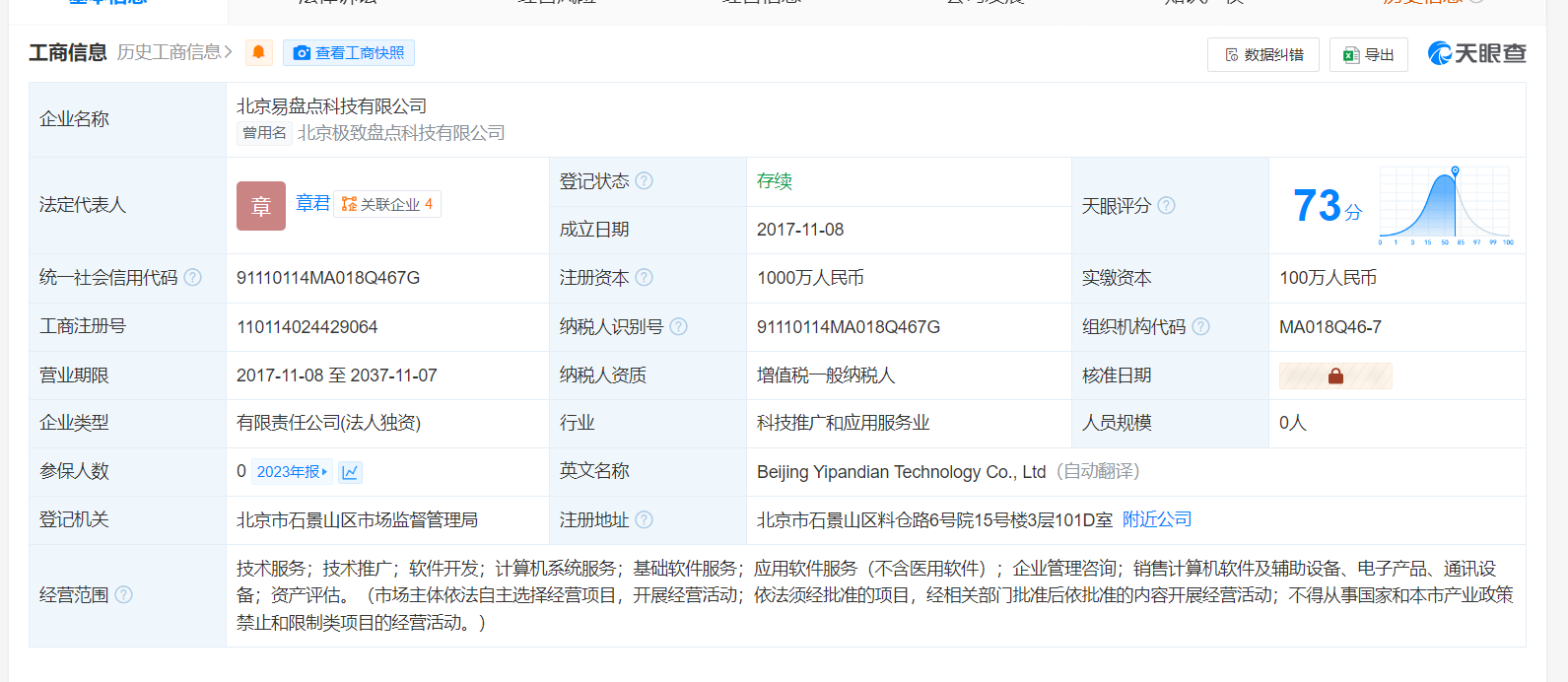Click industry 科技推广和应用服务业

[x=844, y=423]
